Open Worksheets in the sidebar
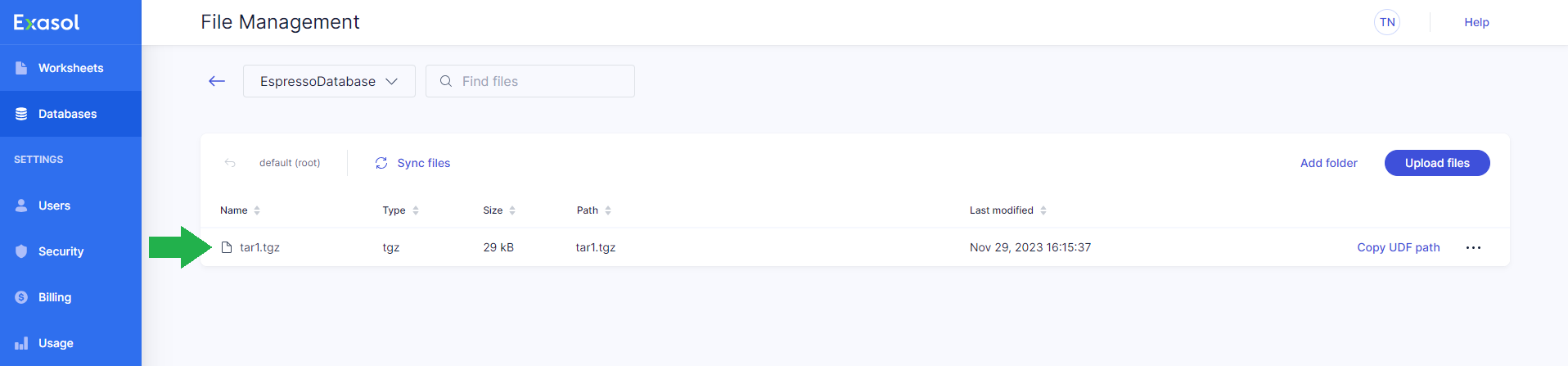This screenshot has width=1568, height=366. pos(70,68)
